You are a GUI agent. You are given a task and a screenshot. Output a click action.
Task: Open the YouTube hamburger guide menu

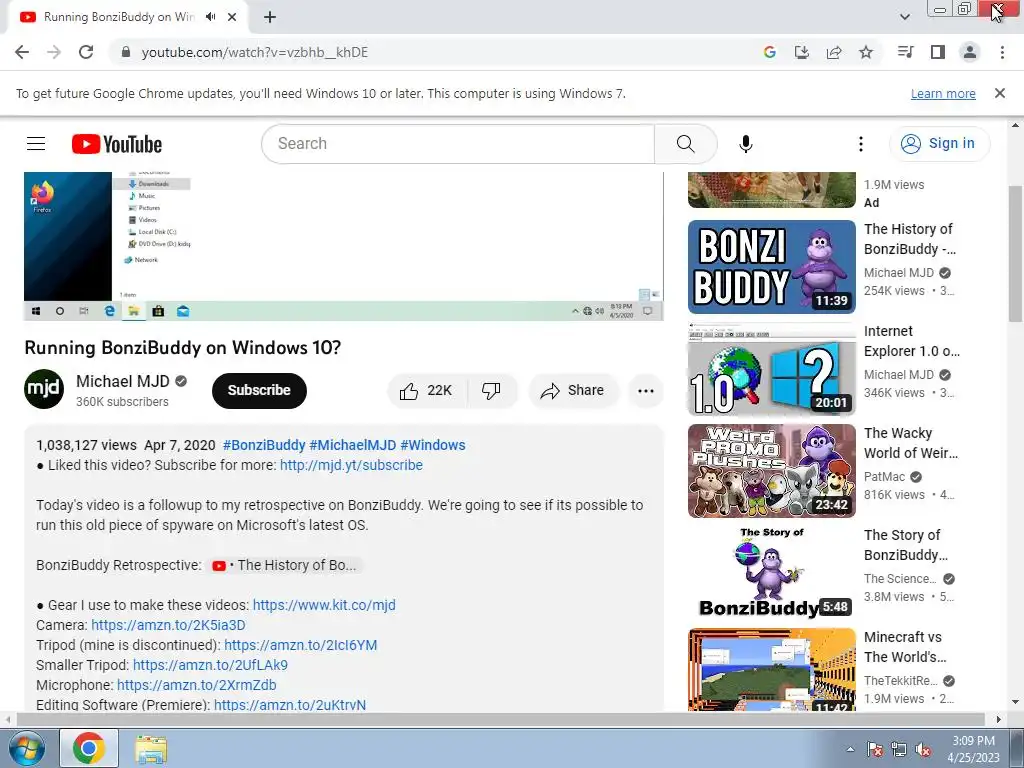pos(36,144)
